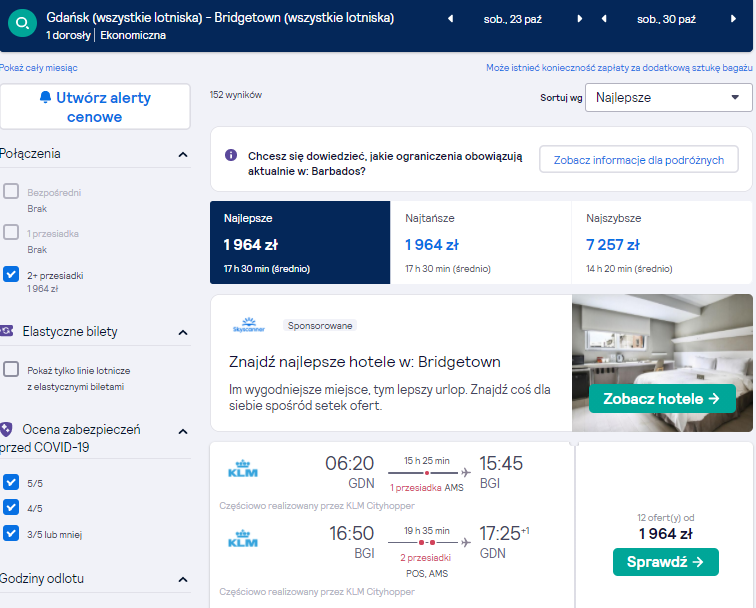Advance return date after sob., 30 paź
The height and width of the screenshot is (608, 756).
point(733,19)
